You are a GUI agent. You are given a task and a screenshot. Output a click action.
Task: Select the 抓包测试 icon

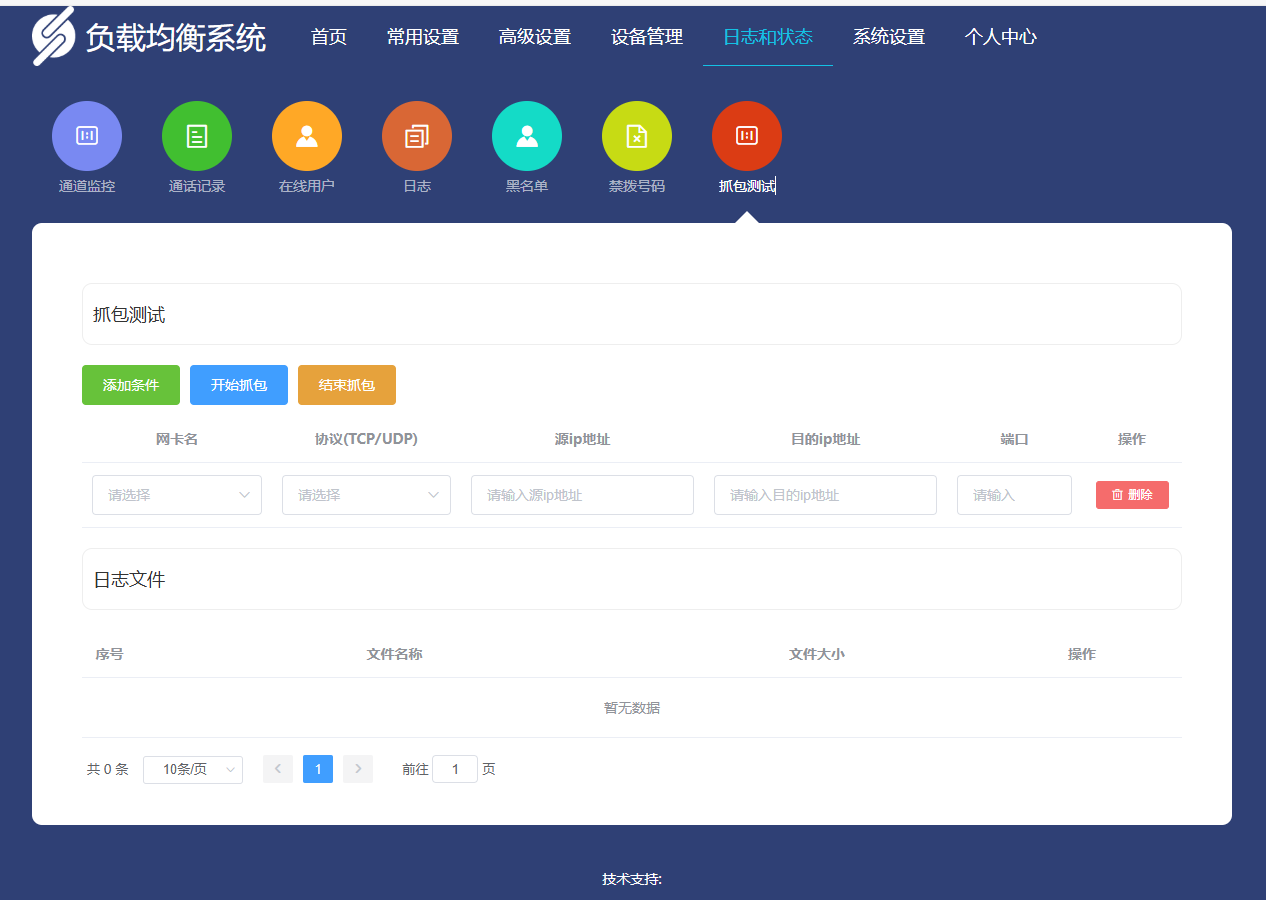[747, 136]
